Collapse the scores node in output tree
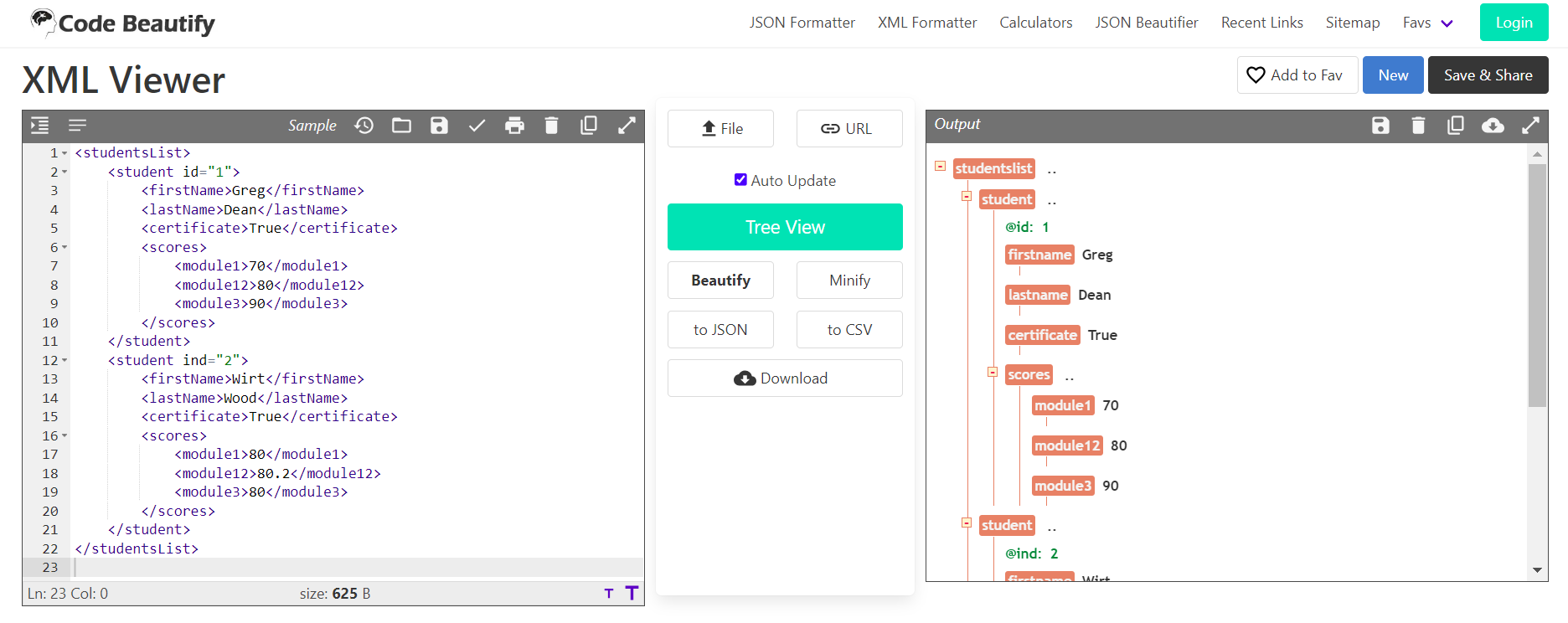This screenshot has width=1568, height=623. tap(993, 373)
